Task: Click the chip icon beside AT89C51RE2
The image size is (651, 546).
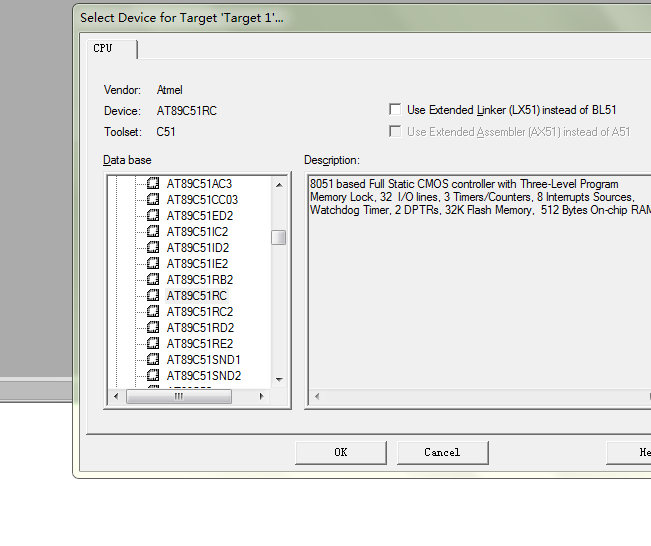Action: pos(153,343)
